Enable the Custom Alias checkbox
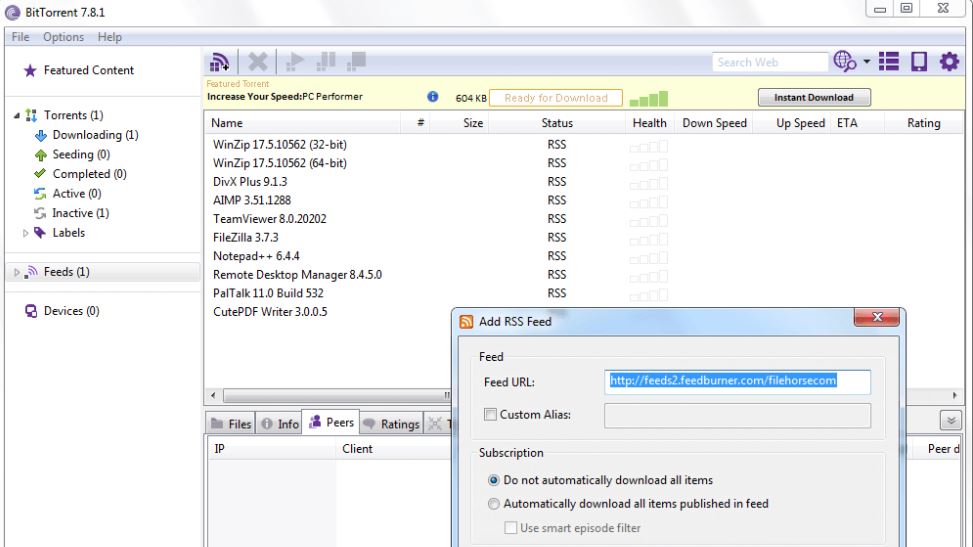The image size is (973, 547). tap(491, 415)
